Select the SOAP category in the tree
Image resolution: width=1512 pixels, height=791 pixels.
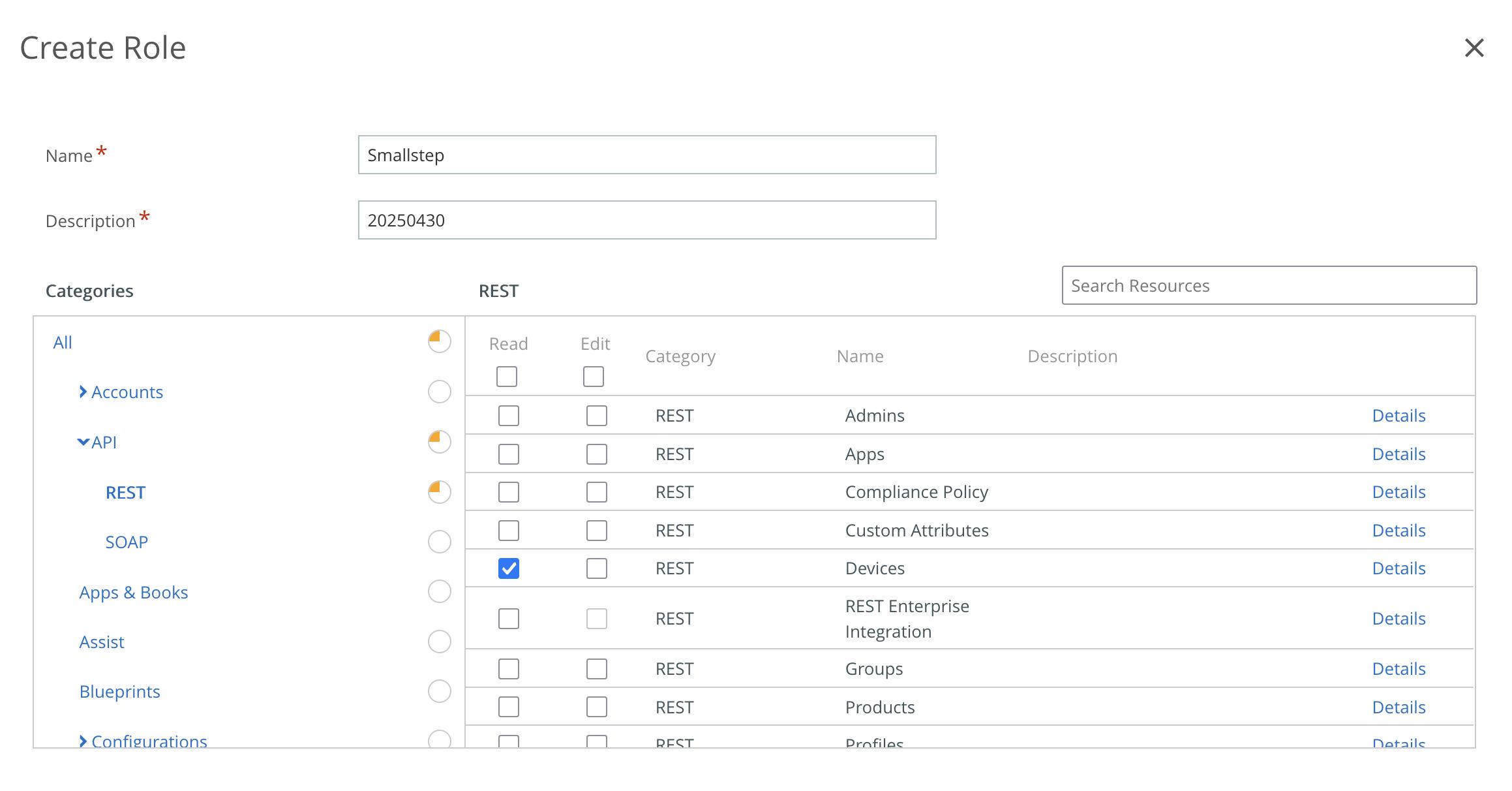click(127, 541)
